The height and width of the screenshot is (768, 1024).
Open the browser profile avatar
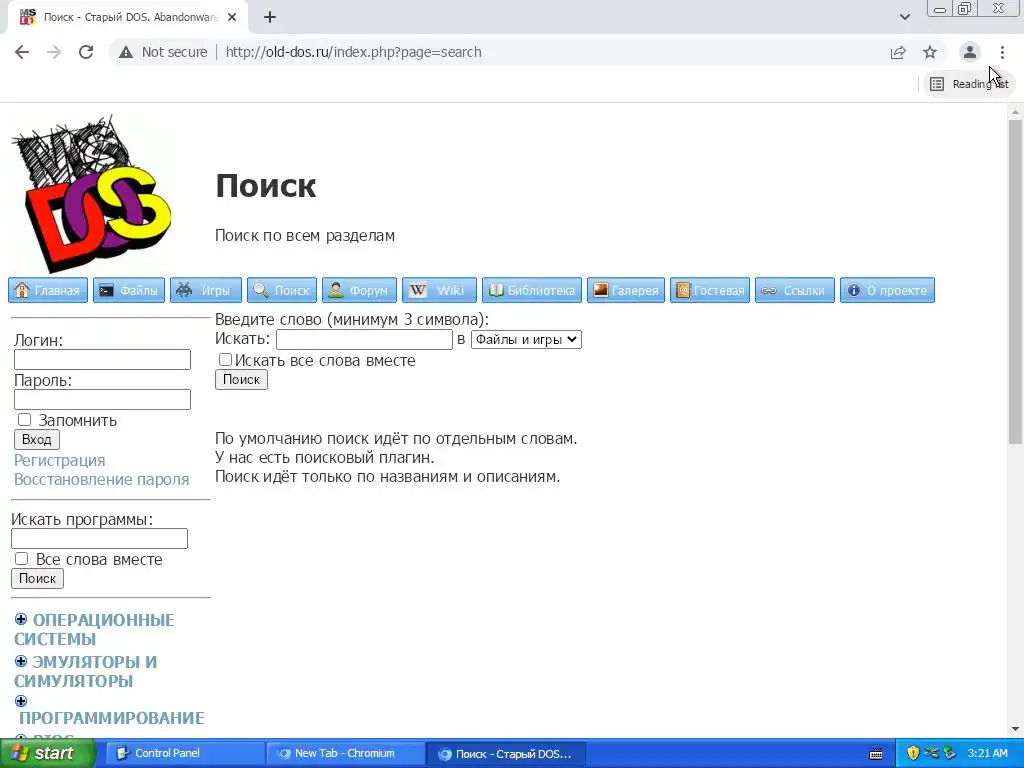point(970,52)
